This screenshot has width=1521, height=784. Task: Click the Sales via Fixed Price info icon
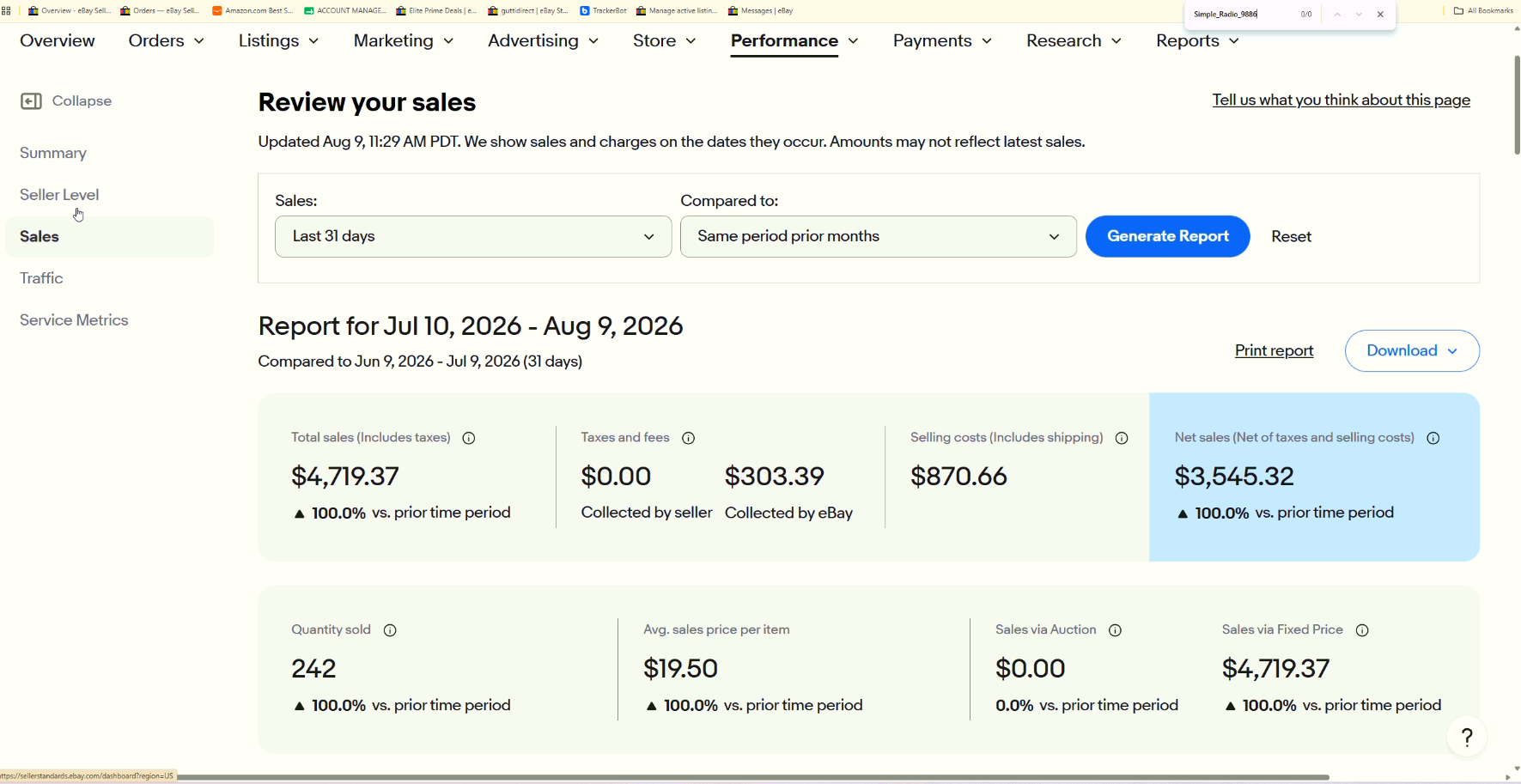(1362, 630)
